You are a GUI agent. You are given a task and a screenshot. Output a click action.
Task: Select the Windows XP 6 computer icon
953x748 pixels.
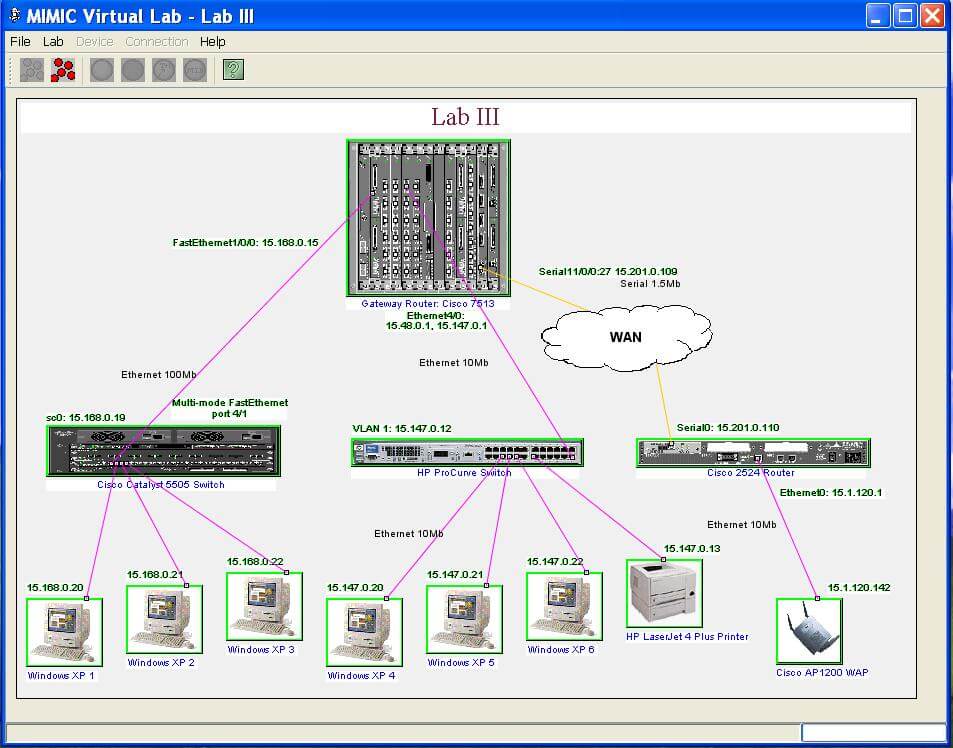pos(564,606)
